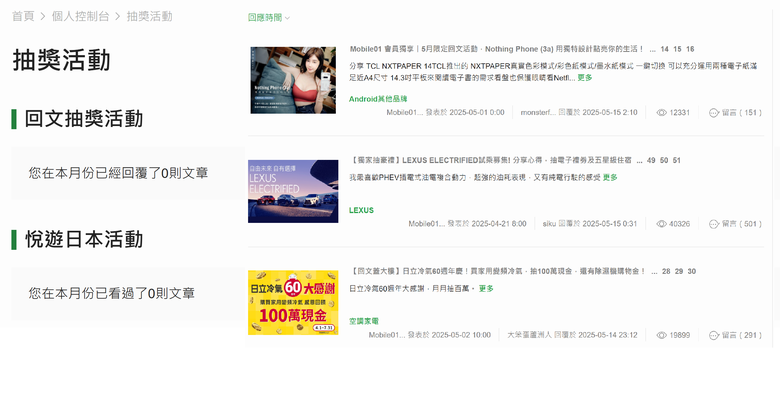Click the view count 19899
This screenshot has height=404, width=780.
680,335
